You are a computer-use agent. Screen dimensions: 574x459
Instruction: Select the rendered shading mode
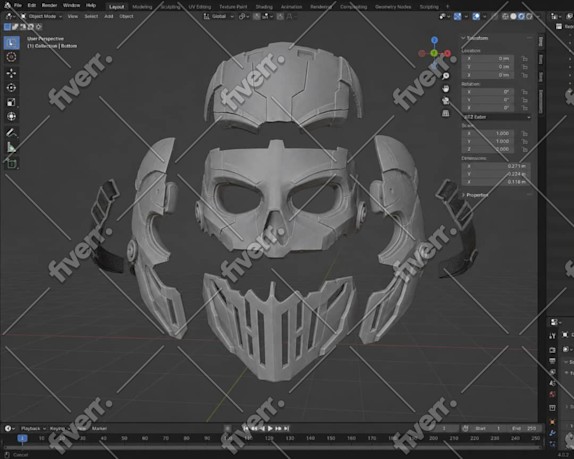pos(529,16)
